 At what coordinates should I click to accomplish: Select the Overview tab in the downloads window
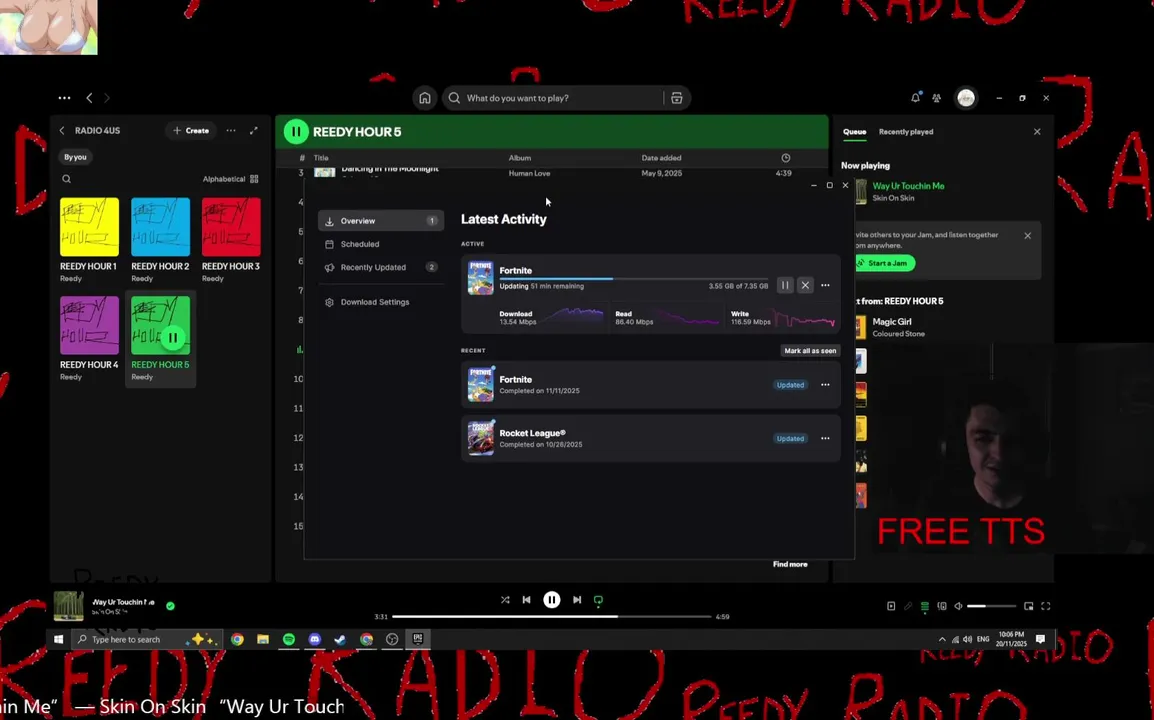coord(380,221)
